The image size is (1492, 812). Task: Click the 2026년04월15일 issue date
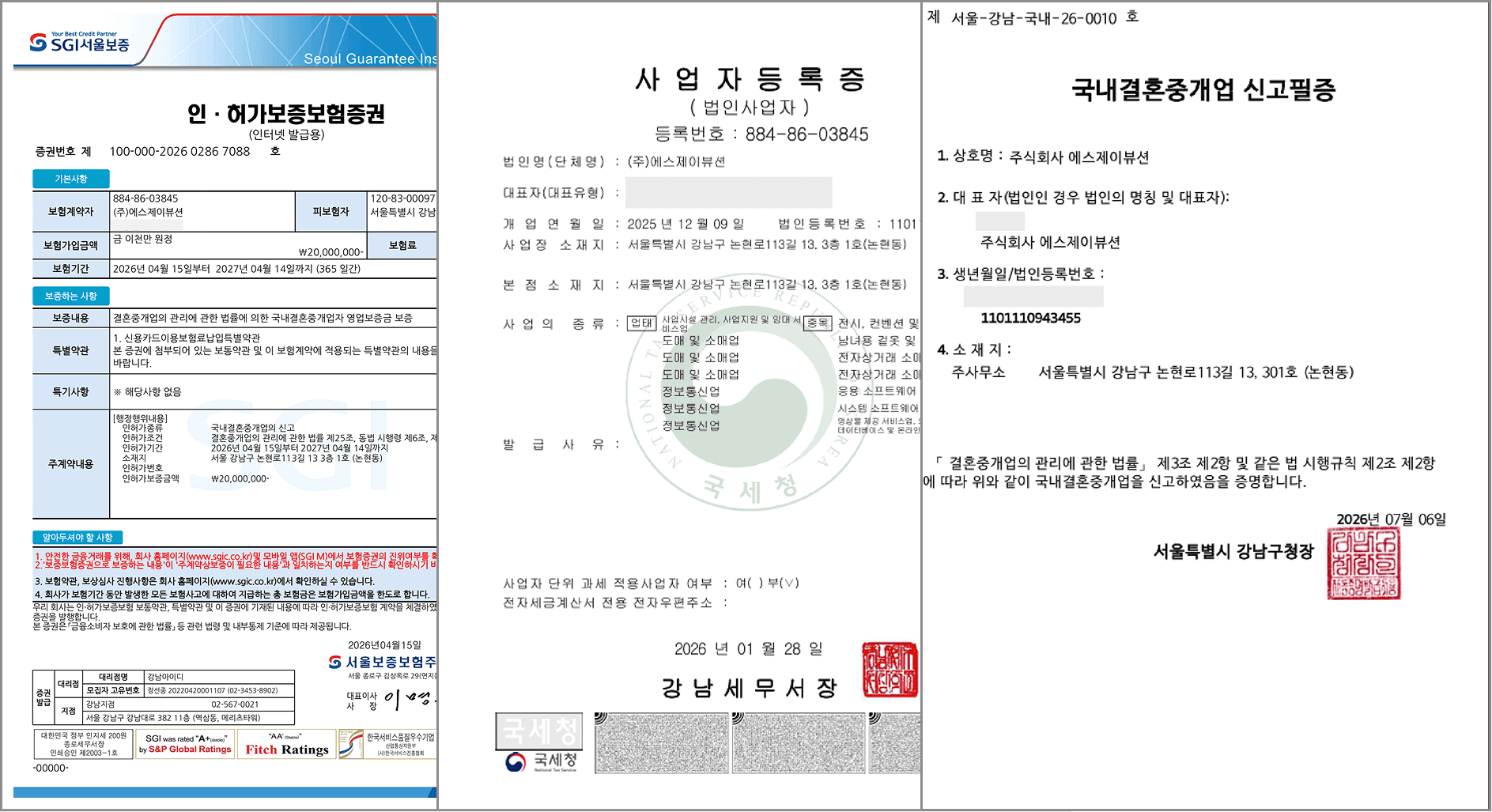click(385, 645)
